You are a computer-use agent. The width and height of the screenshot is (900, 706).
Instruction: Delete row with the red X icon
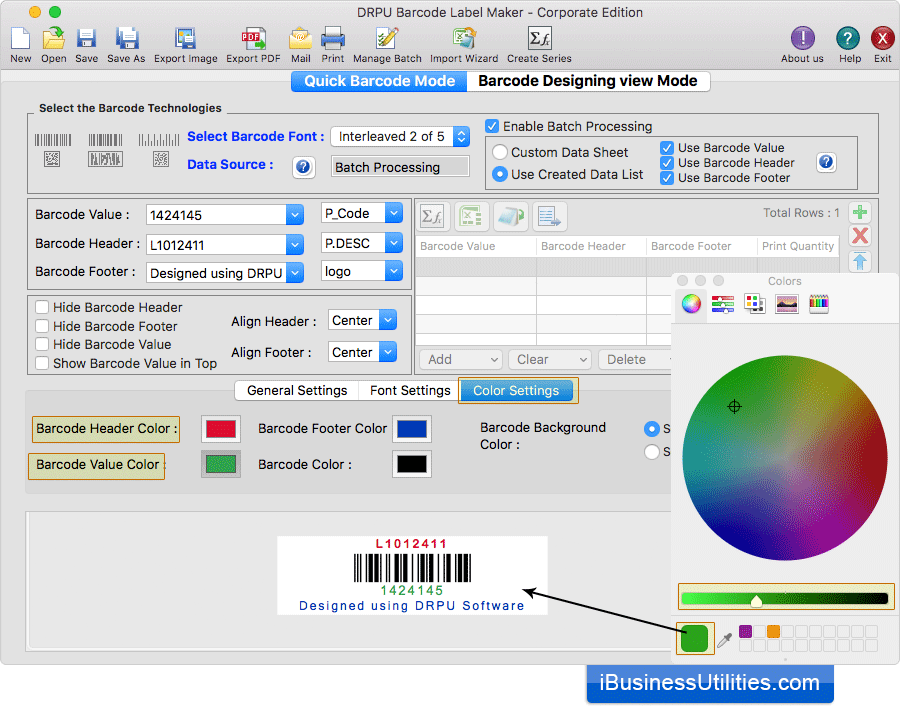(859, 235)
